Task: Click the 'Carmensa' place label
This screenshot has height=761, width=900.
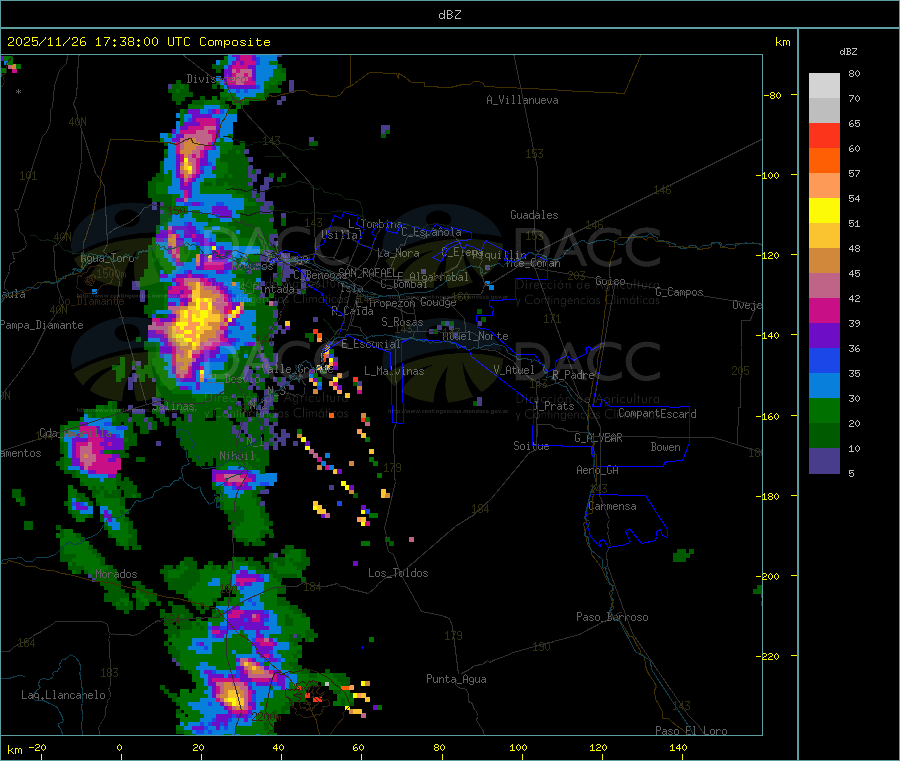Action: (x=612, y=506)
